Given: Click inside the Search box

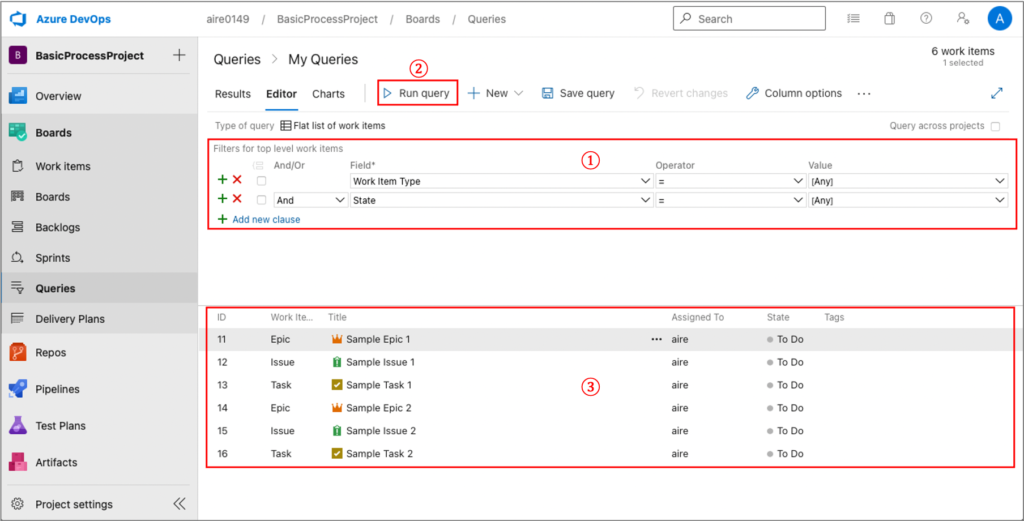Looking at the screenshot, I should click(749, 18).
